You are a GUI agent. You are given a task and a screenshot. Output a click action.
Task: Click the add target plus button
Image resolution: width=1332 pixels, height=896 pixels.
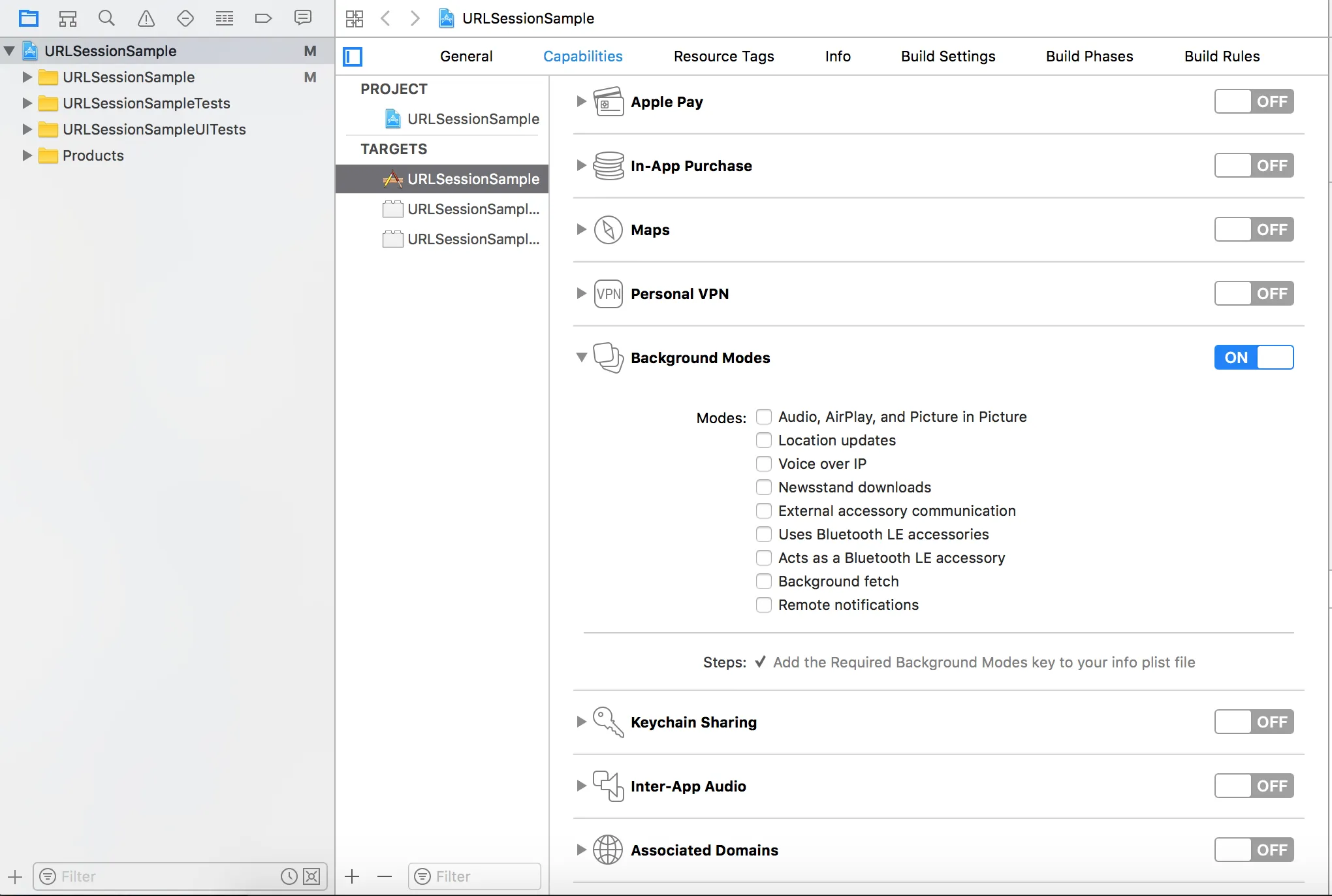(352, 876)
